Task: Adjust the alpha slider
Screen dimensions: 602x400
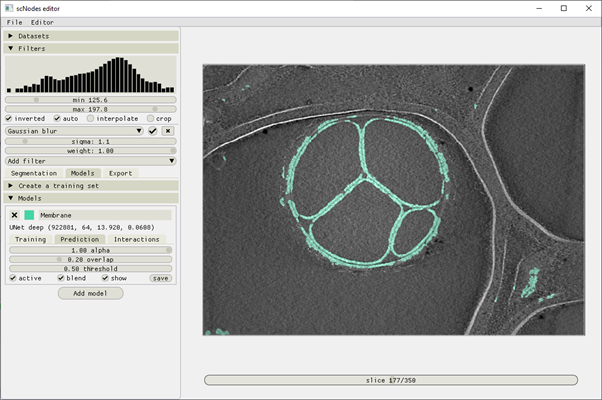Action: click(91, 250)
